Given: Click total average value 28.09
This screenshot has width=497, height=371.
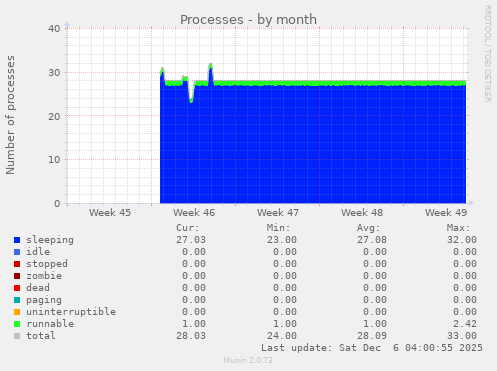Looking at the screenshot, I should tap(372, 336).
